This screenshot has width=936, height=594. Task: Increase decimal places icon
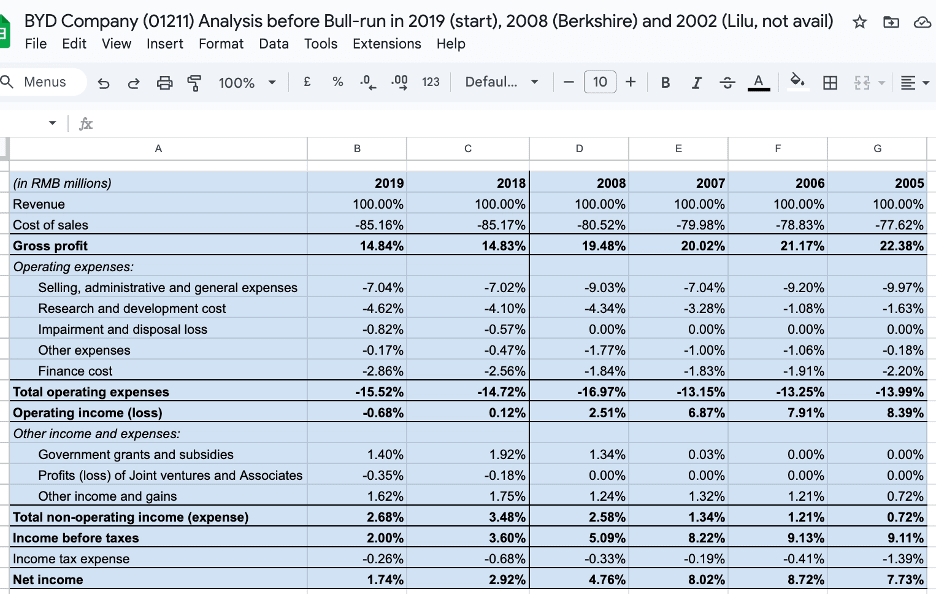click(x=399, y=82)
